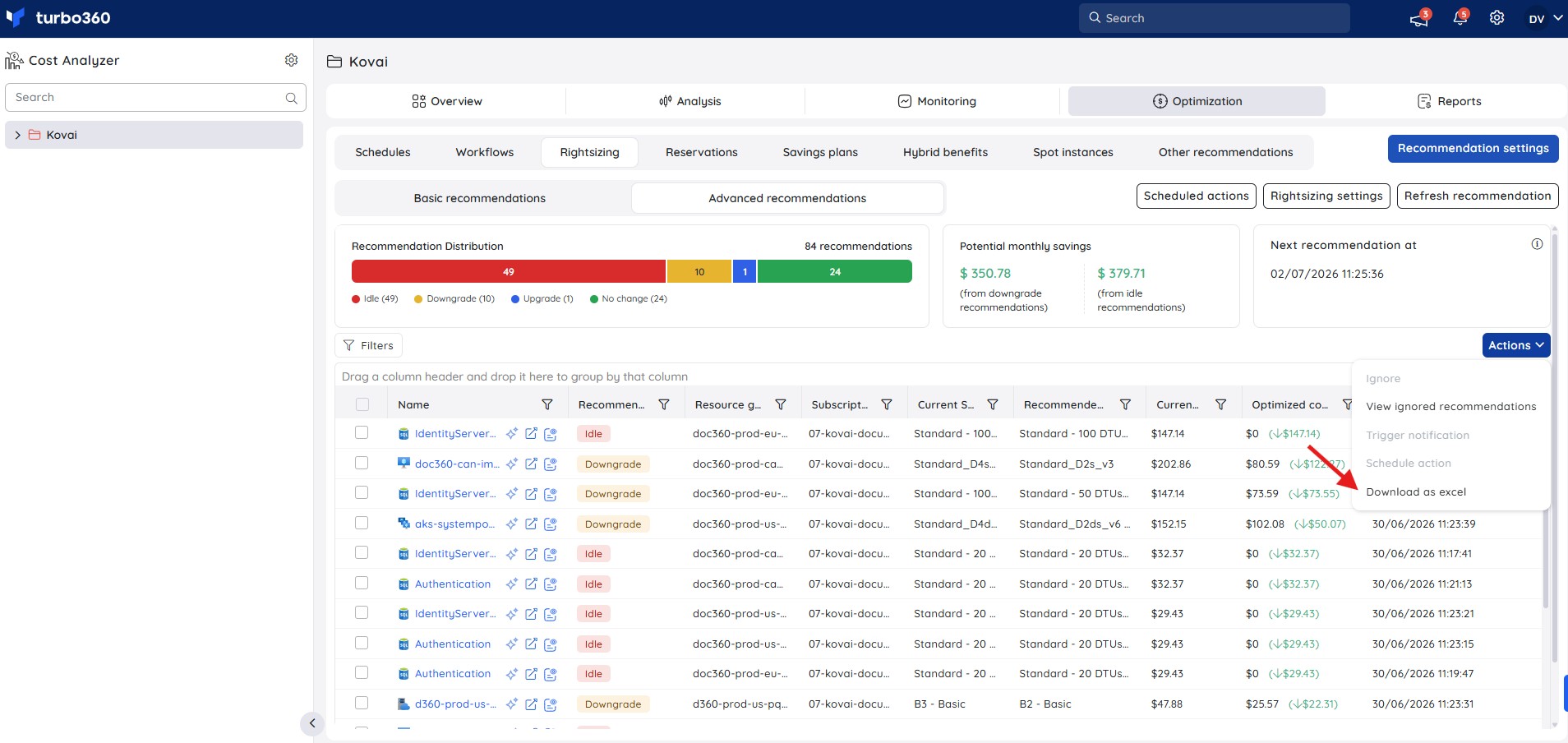1568x743 pixels.
Task: Check the aks-systempo row checkbox
Action: (x=362, y=523)
